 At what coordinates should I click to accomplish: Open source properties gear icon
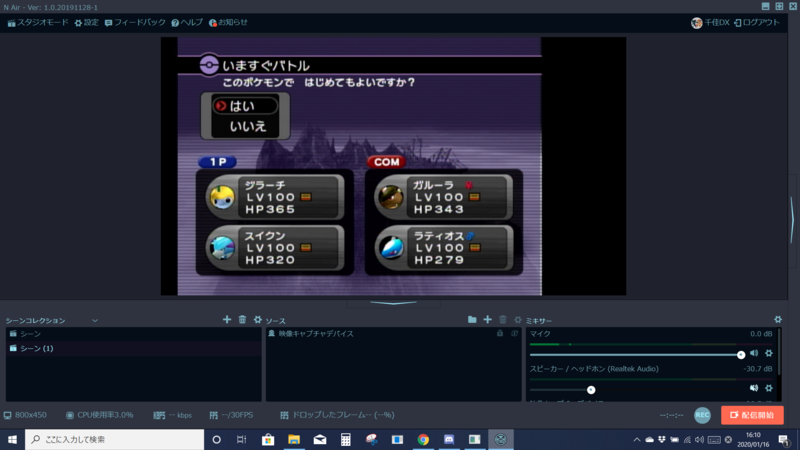[x=518, y=319]
